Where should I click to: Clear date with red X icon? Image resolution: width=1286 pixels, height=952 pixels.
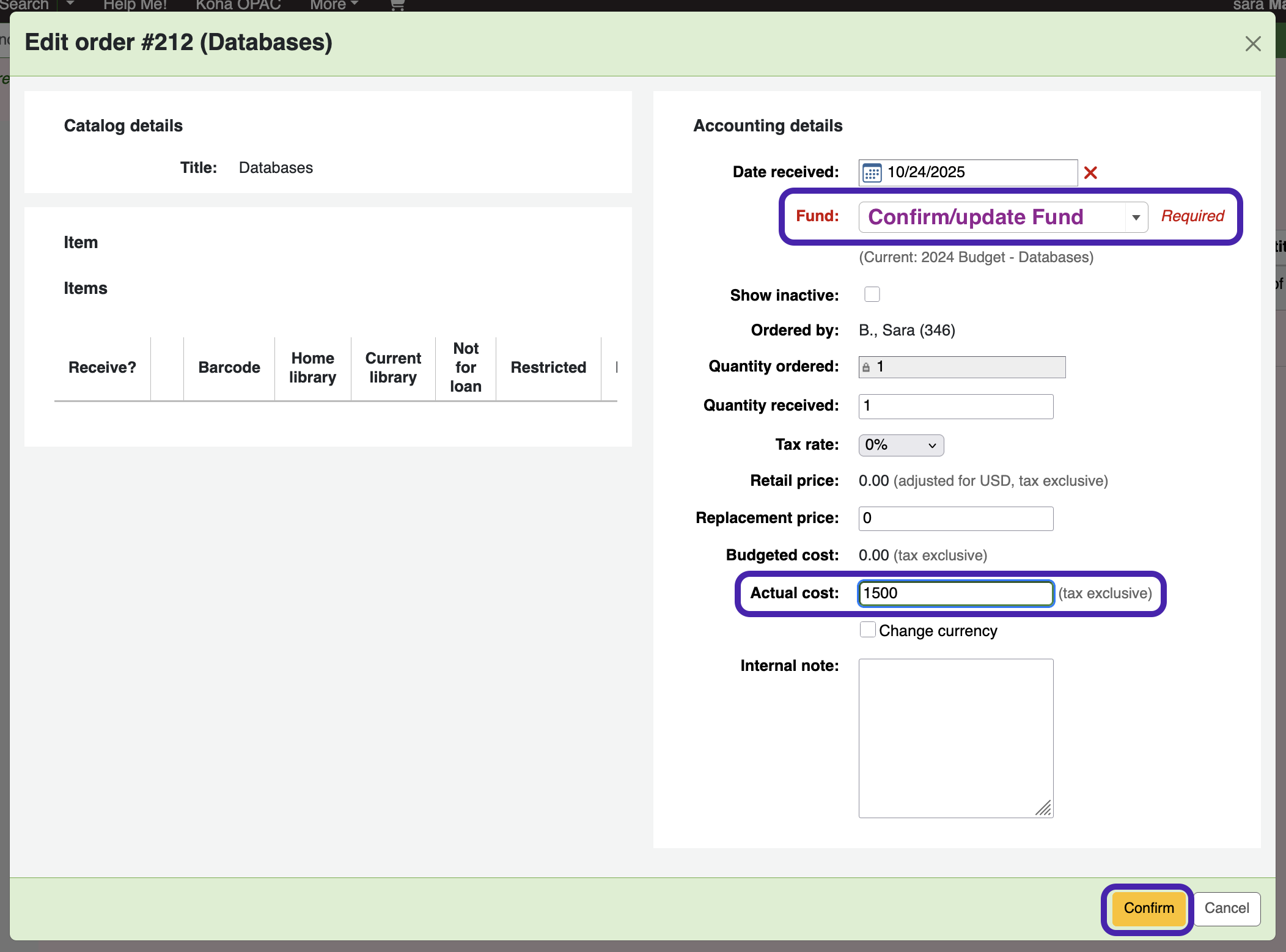tap(1090, 173)
